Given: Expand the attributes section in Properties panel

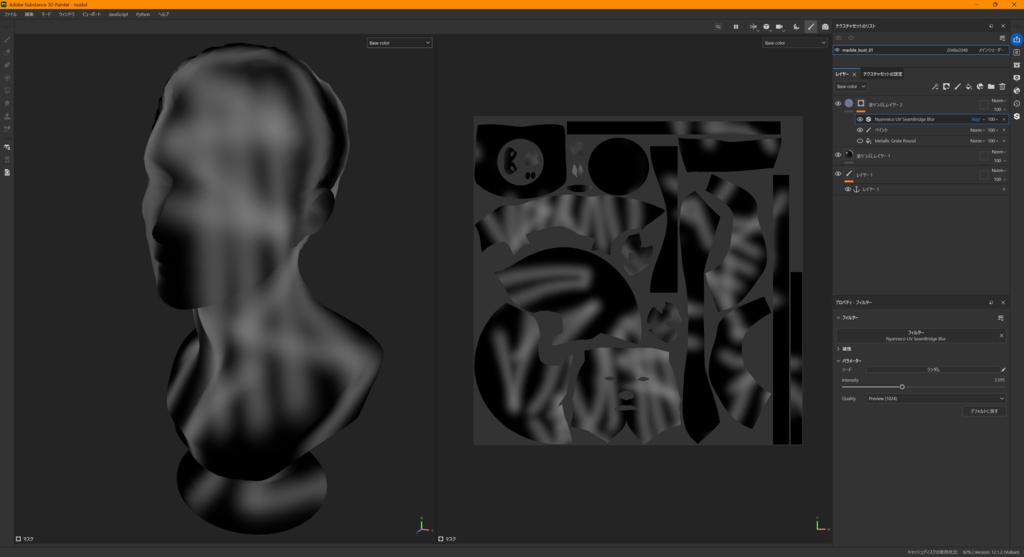Looking at the screenshot, I should (x=839, y=349).
